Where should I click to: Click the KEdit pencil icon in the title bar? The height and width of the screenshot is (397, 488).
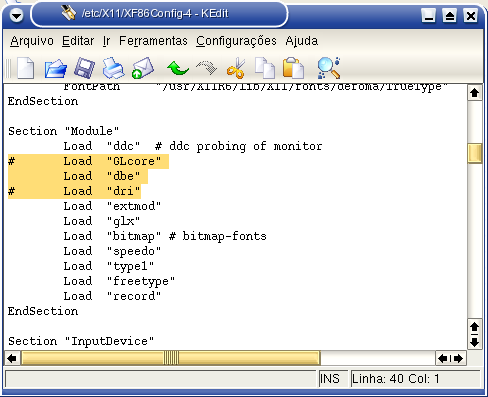[x=69, y=13]
